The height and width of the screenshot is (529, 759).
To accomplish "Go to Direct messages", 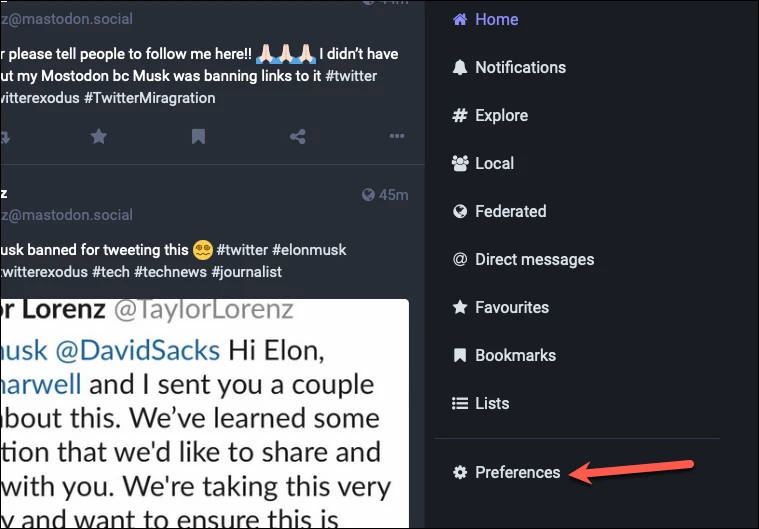I will point(523,259).
